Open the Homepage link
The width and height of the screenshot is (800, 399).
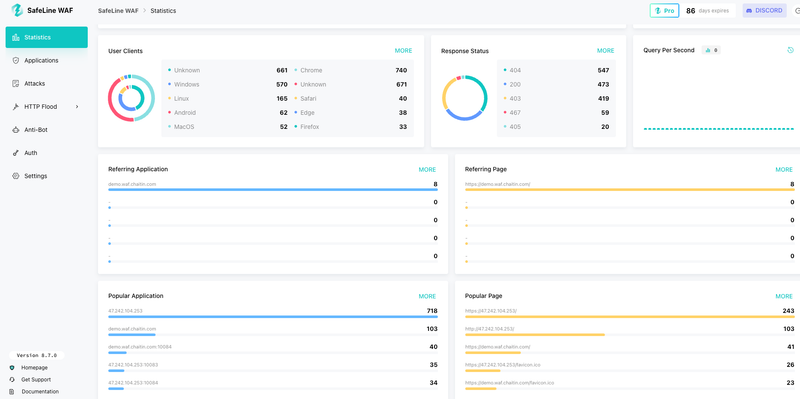(34, 367)
